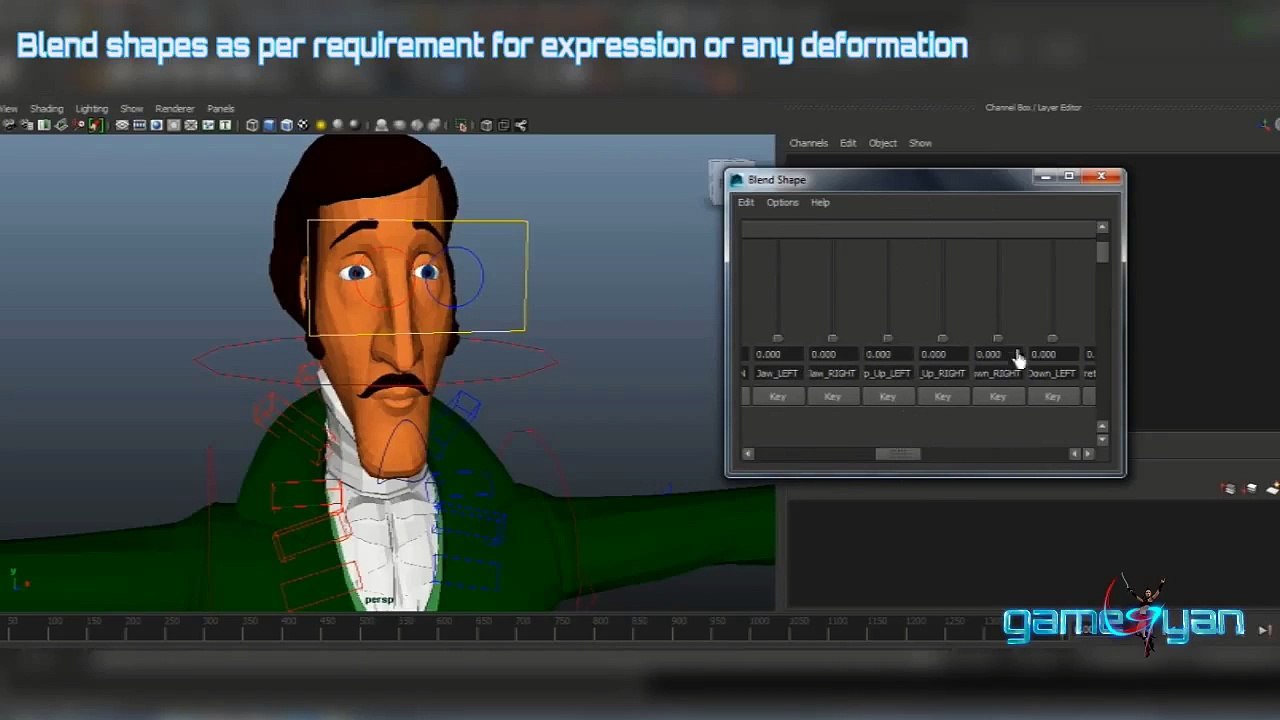Open the viewport Shading menu

click(x=47, y=108)
